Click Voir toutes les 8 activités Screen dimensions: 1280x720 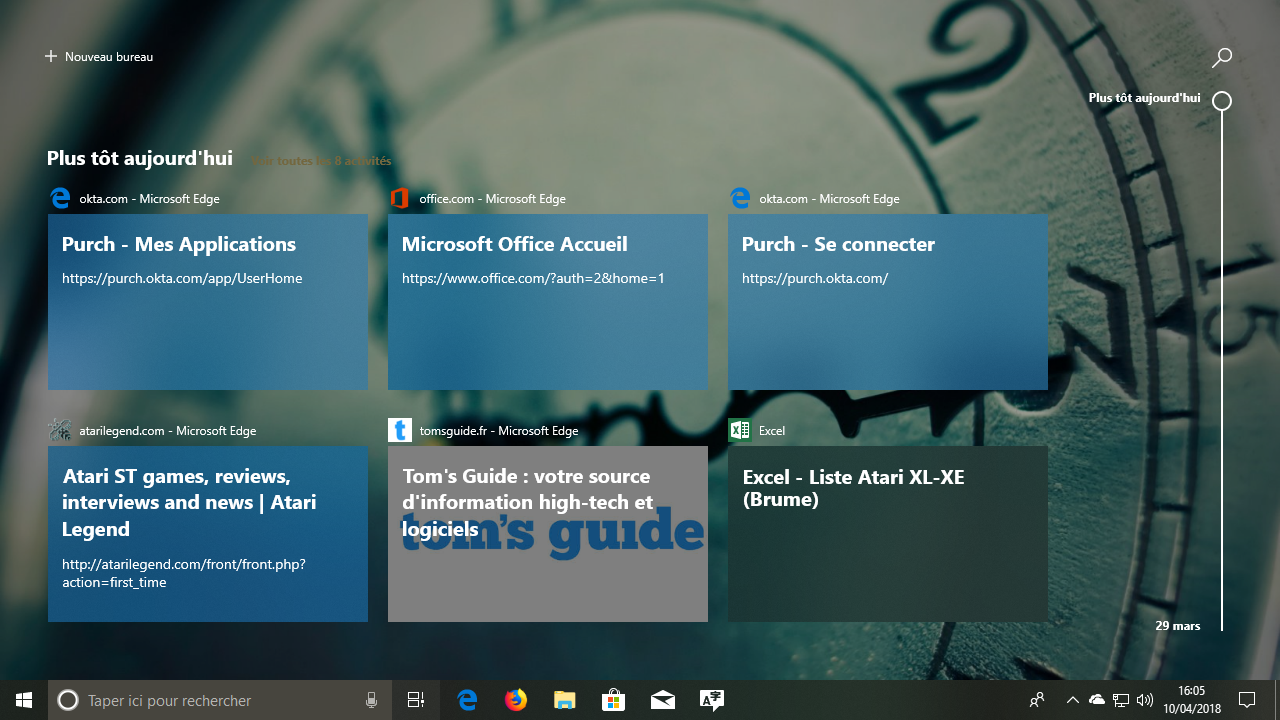[320, 160]
